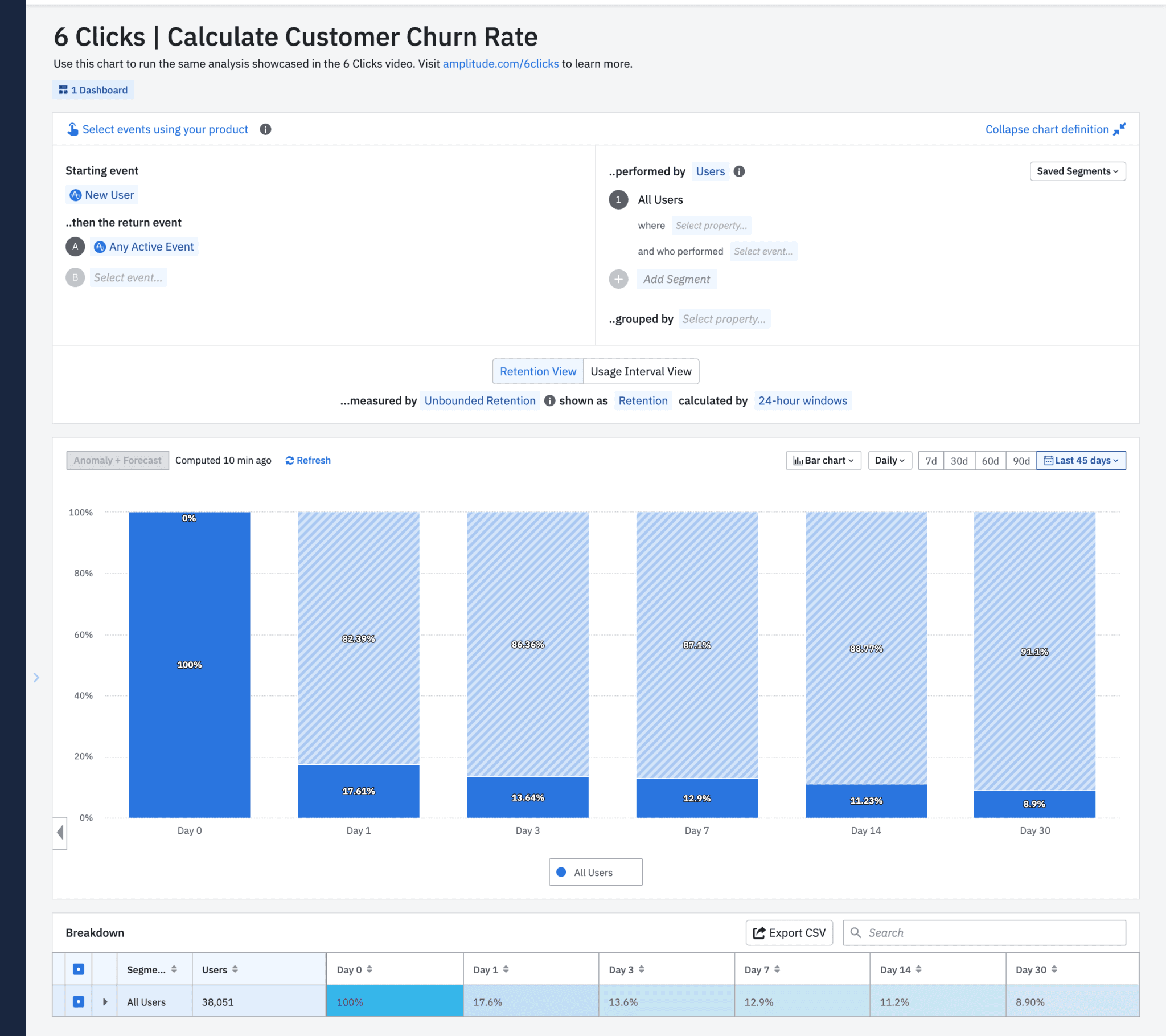The height and width of the screenshot is (1036, 1166).
Task: Open the Saved Segments dropdown
Action: coord(1077,171)
